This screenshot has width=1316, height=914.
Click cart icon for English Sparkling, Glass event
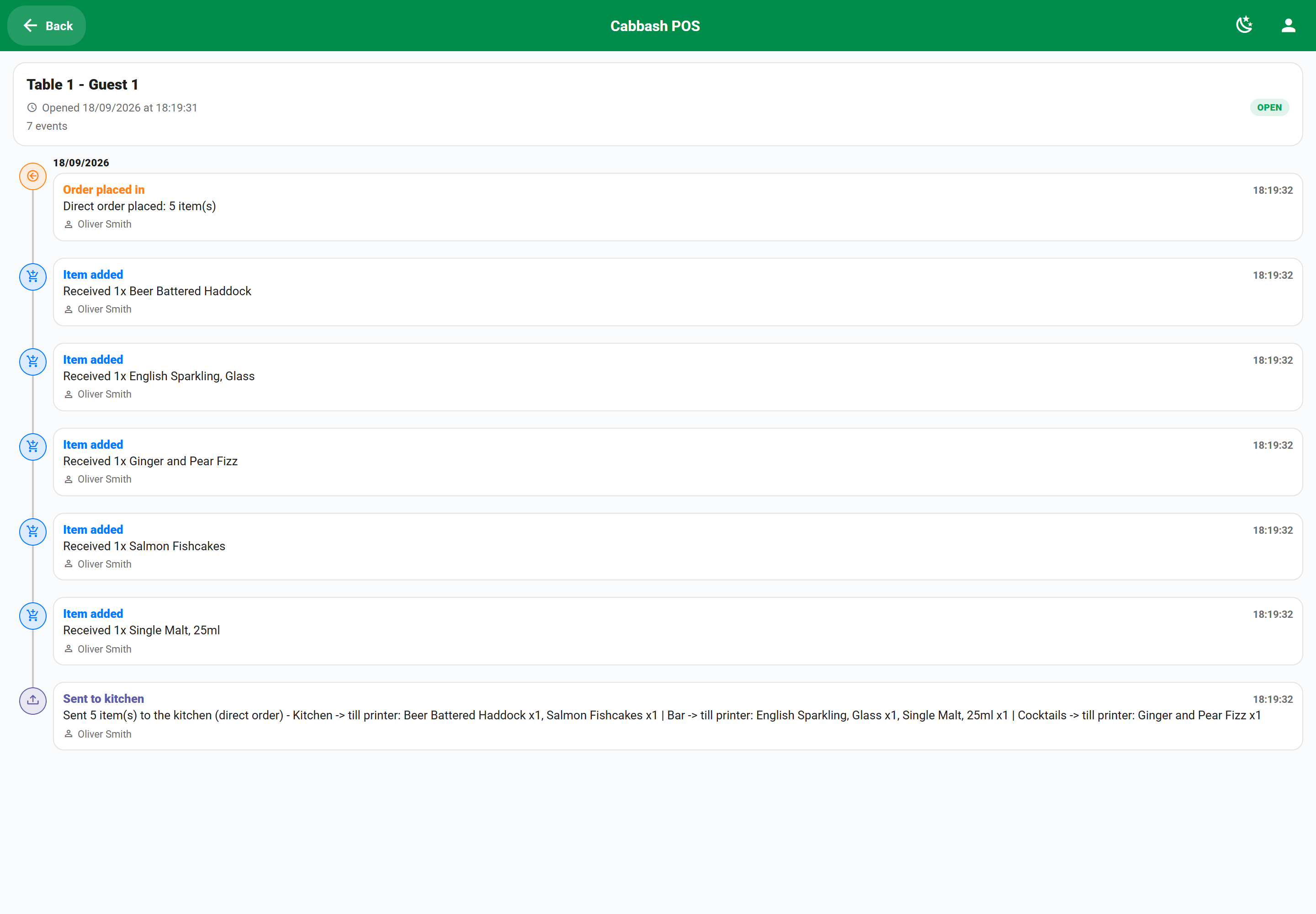pos(32,361)
